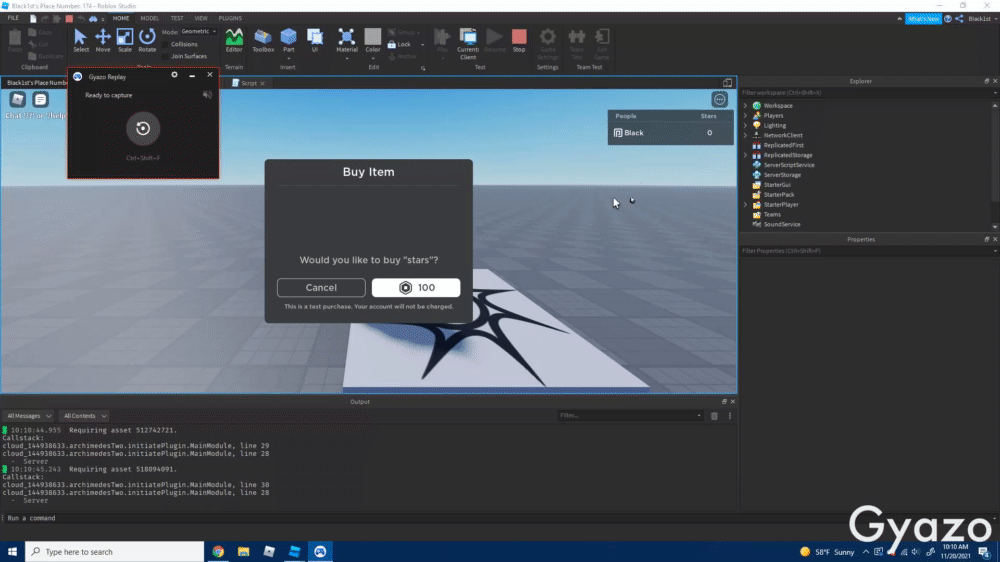Open the All Contexts filter dropdown
The image size is (1000, 562).
pos(84,416)
